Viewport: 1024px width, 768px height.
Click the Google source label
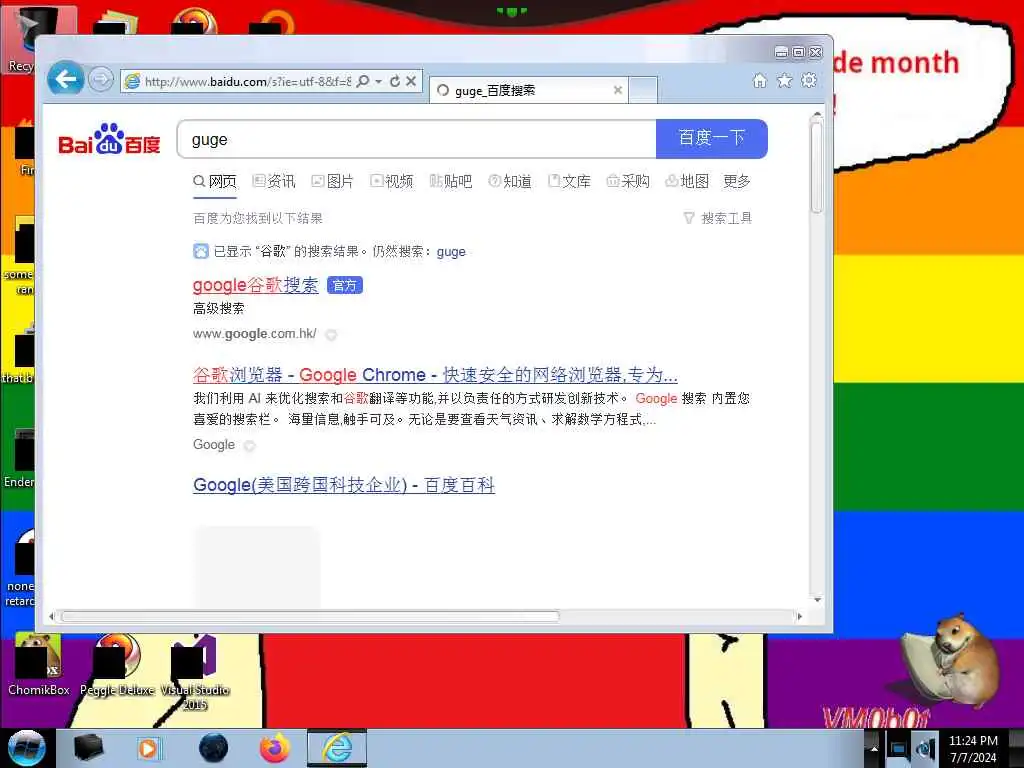click(x=214, y=445)
